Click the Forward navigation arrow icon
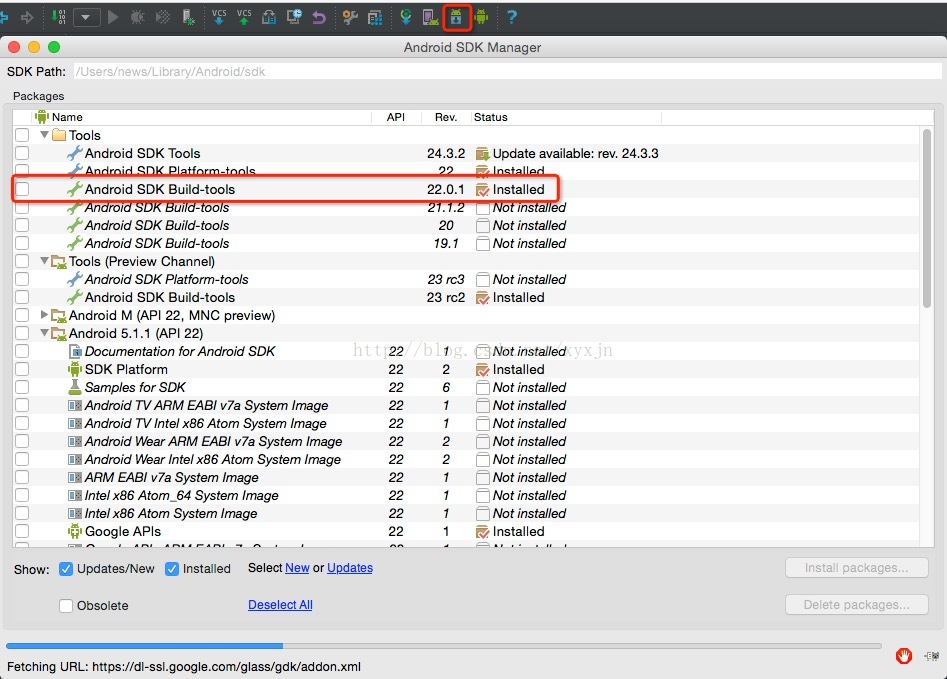This screenshot has width=947, height=679. 27,18
